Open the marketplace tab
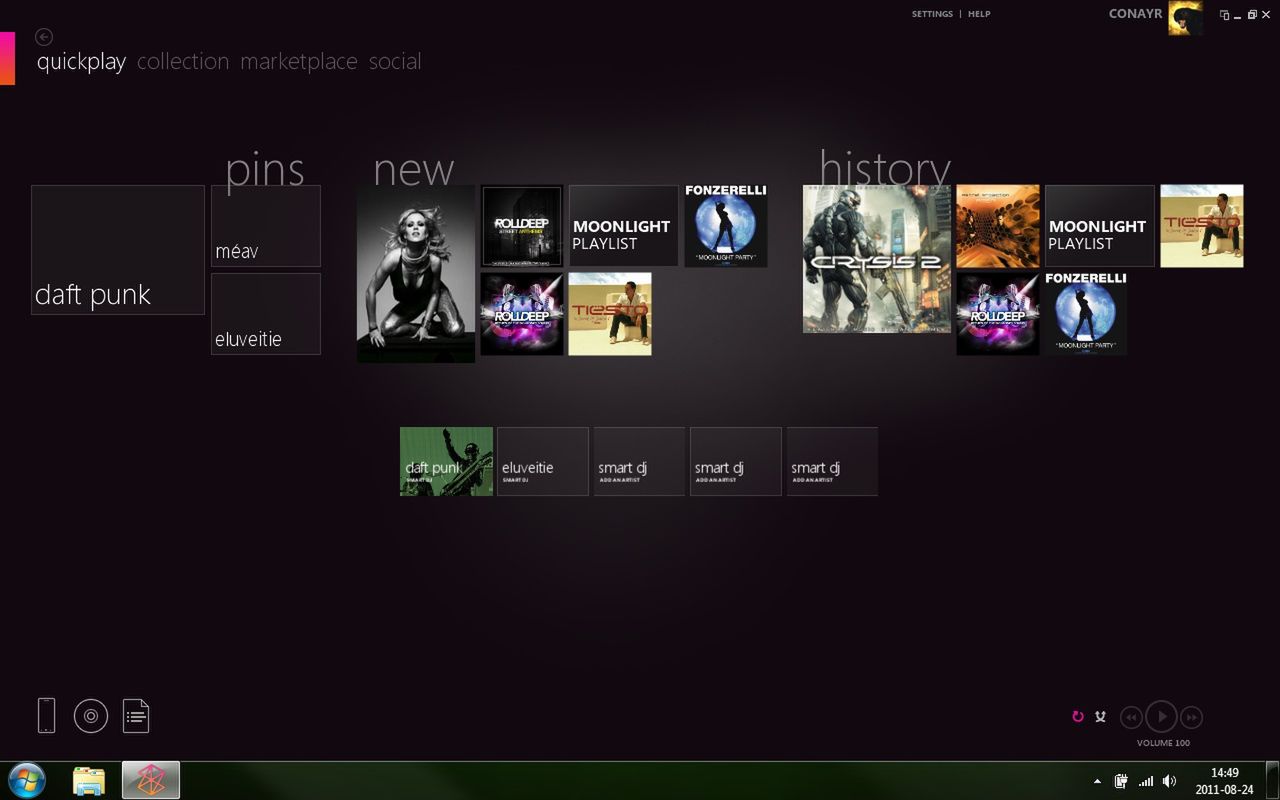The image size is (1280, 800). 298,61
